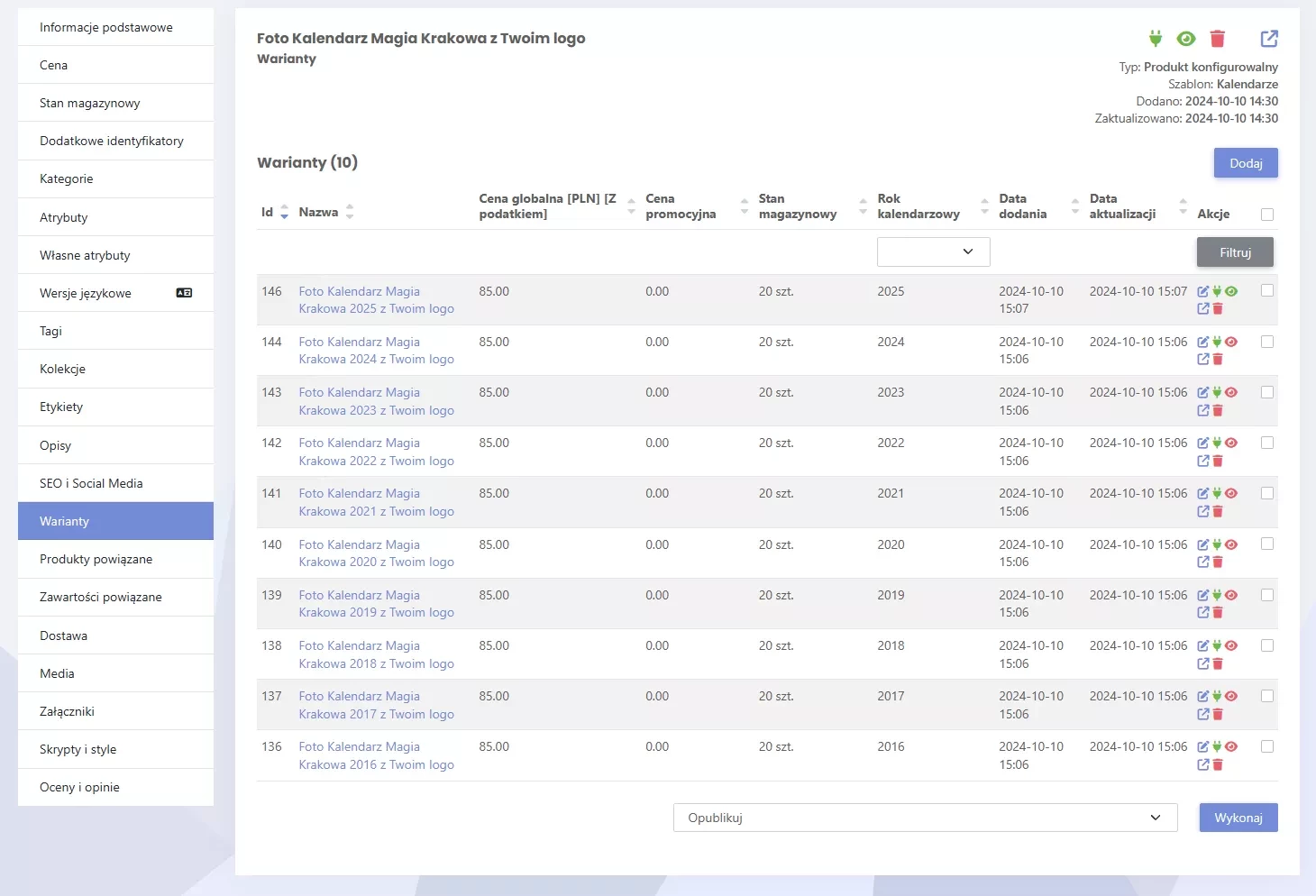Open variant 137 in external window
Image resolution: width=1316 pixels, height=896 pixels.
1202,715
